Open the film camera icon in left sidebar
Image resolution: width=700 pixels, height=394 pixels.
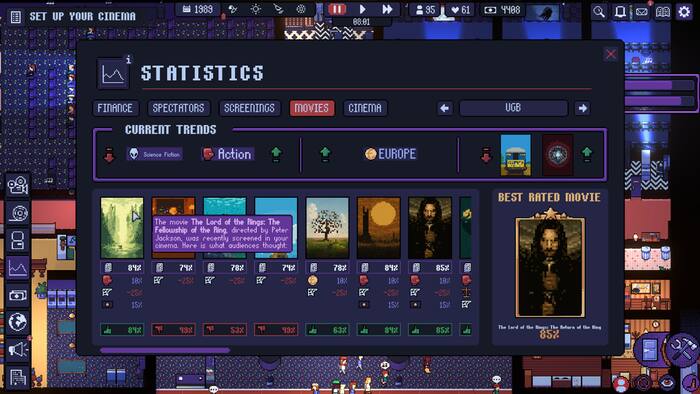click(18, 186)
